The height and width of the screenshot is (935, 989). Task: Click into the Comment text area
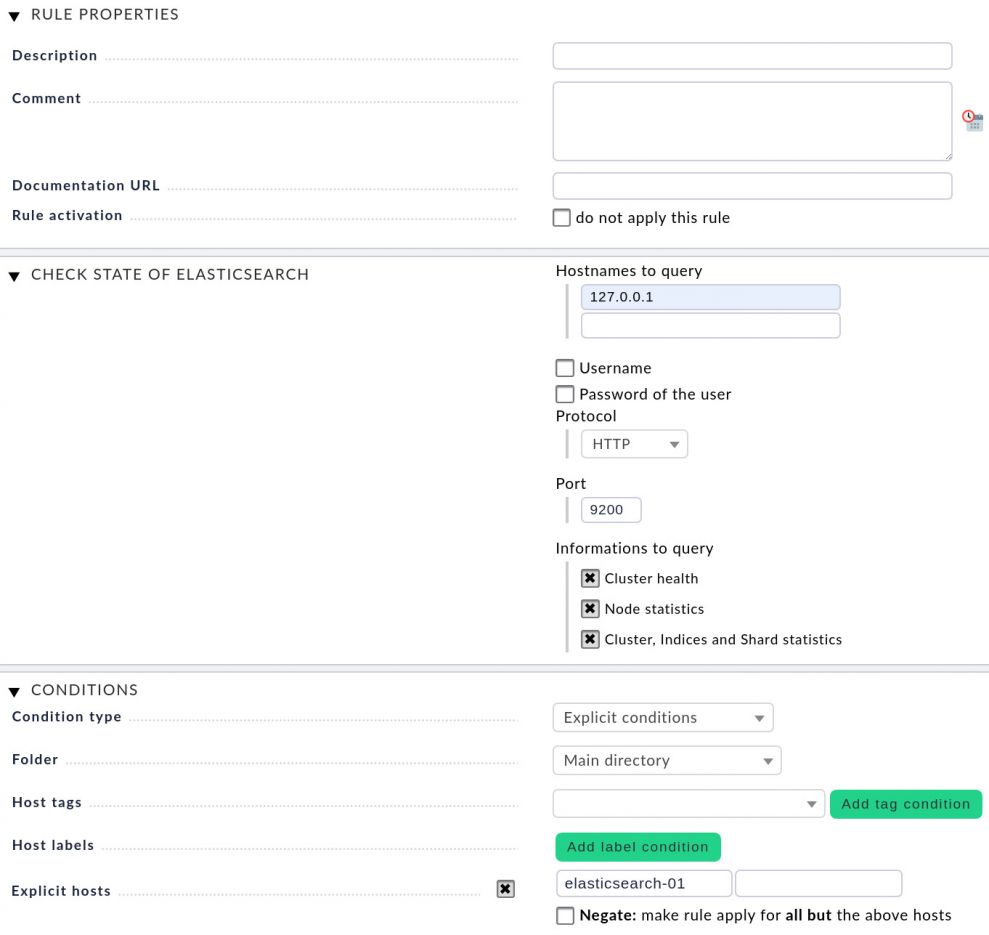(x=752, y=121)
